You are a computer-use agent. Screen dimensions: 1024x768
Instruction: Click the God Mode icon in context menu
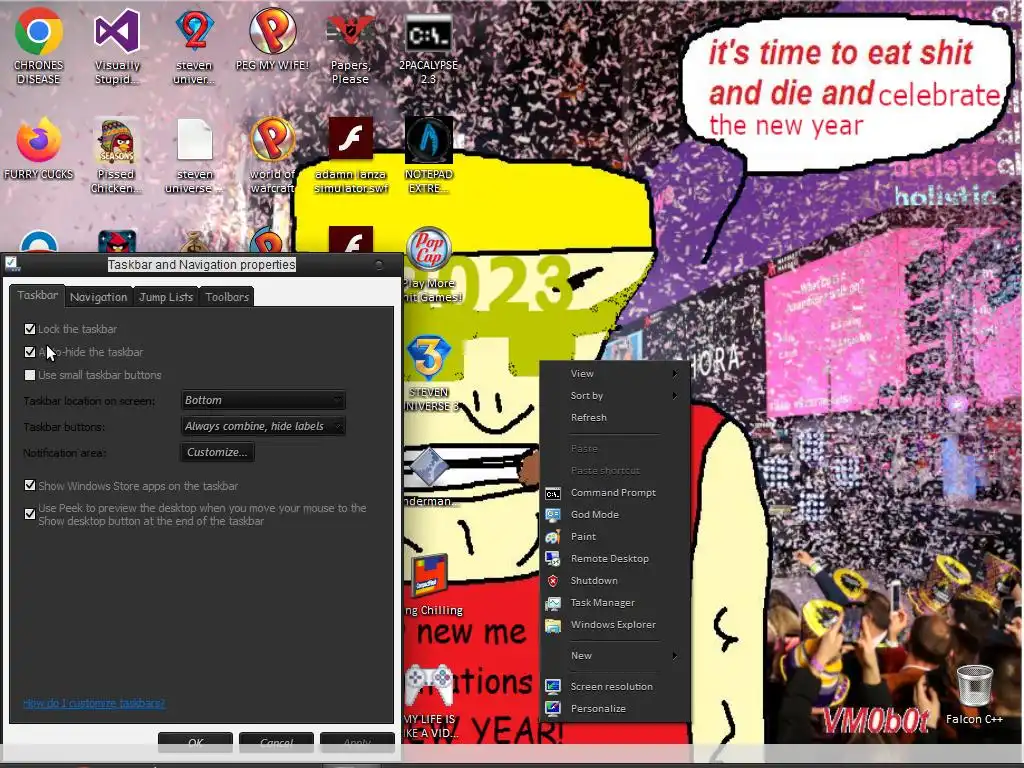point(552,515)
